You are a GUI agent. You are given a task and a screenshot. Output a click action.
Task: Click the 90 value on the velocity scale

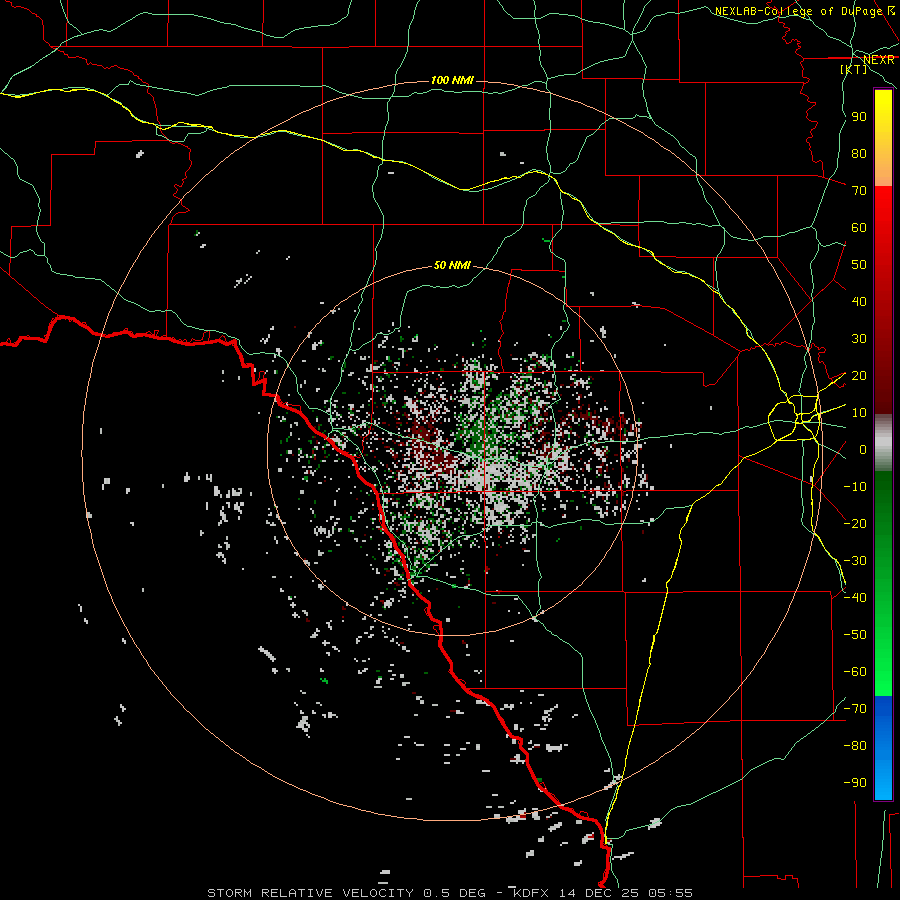pos(859,117)
